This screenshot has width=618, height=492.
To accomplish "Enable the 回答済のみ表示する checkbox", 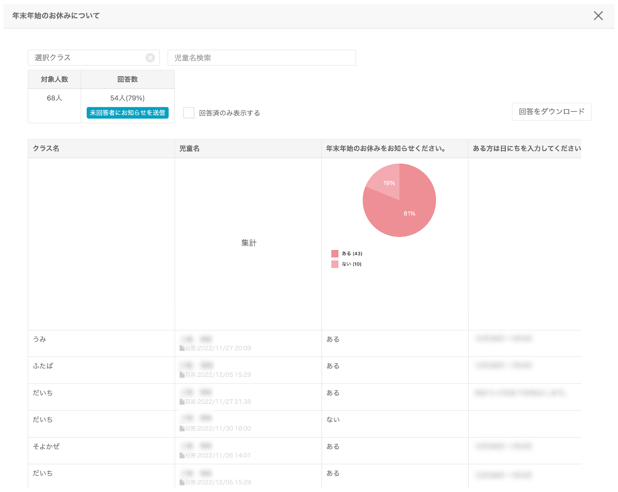I will [x=188, y=113].
